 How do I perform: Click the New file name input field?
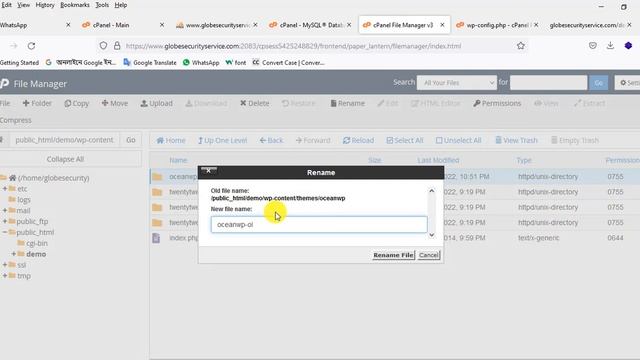point(319,224)
